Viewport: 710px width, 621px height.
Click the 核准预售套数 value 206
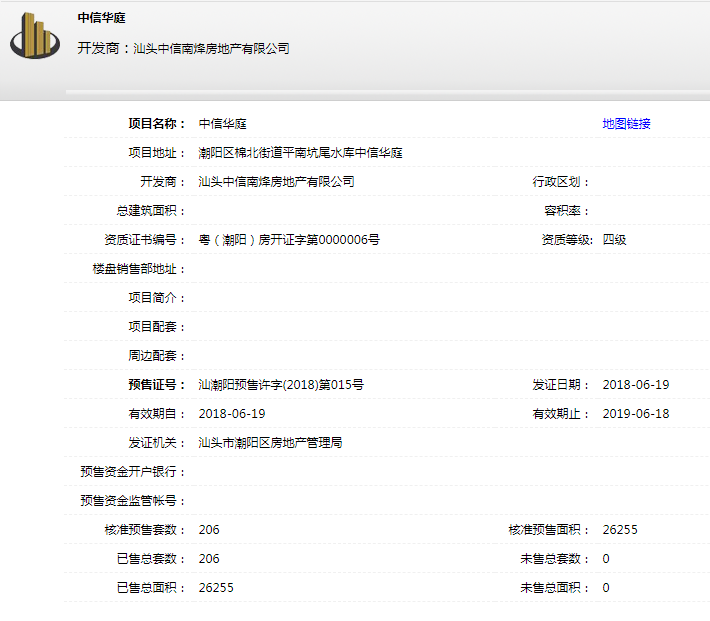click(209, 530)
